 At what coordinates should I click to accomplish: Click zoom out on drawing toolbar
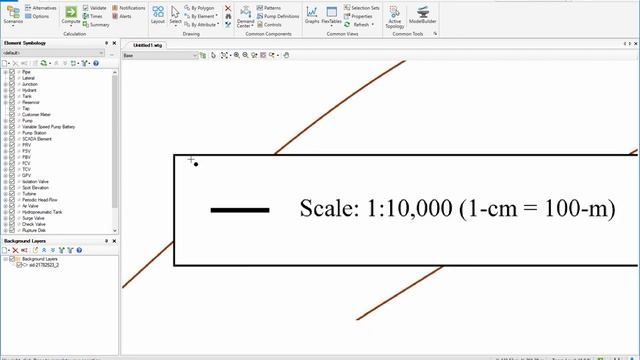click(x=245, y=55)
